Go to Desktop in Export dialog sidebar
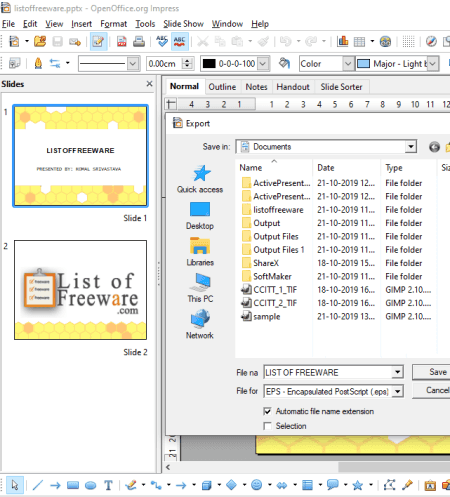Viewport: 450px width, 497px height. click(x=200, y=216)
